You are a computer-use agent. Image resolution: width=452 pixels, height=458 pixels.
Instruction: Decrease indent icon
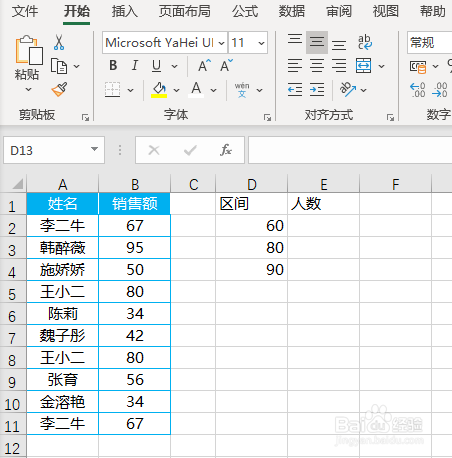(295, 90)
